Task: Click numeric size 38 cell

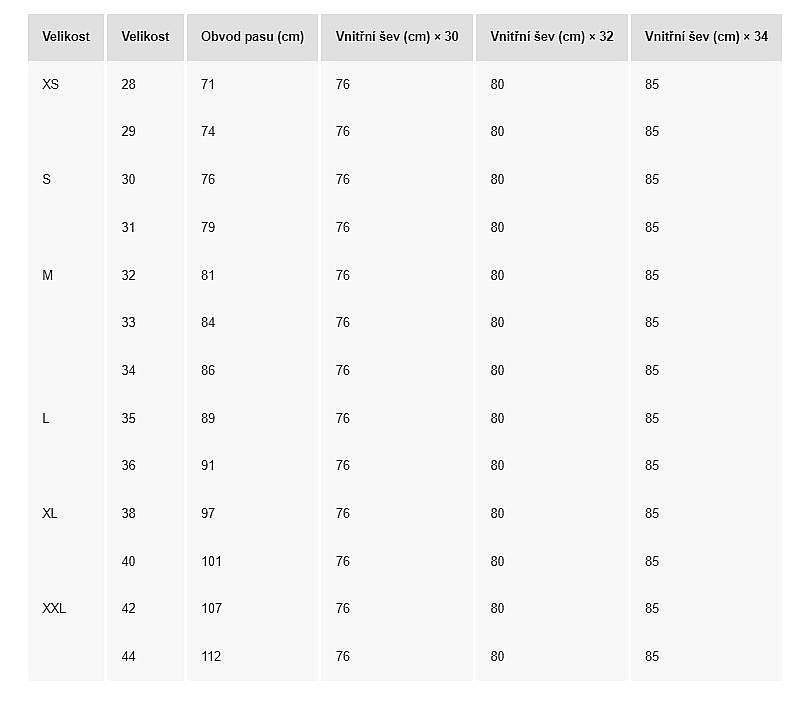Action: point(128,513)
